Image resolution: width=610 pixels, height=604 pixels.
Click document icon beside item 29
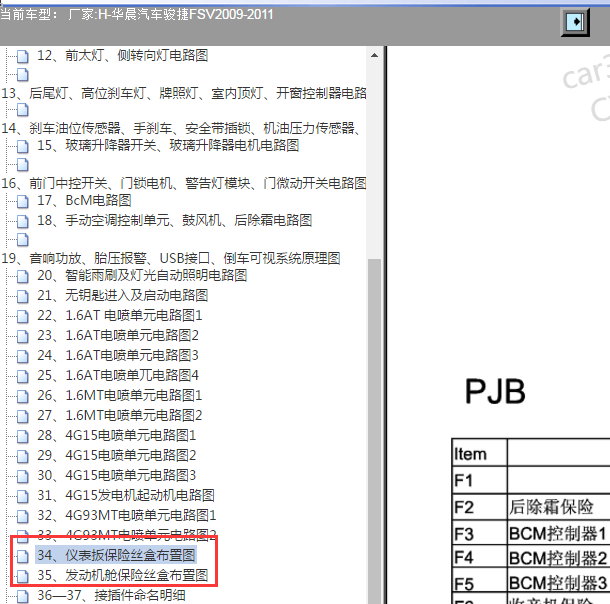pos(23,456)
